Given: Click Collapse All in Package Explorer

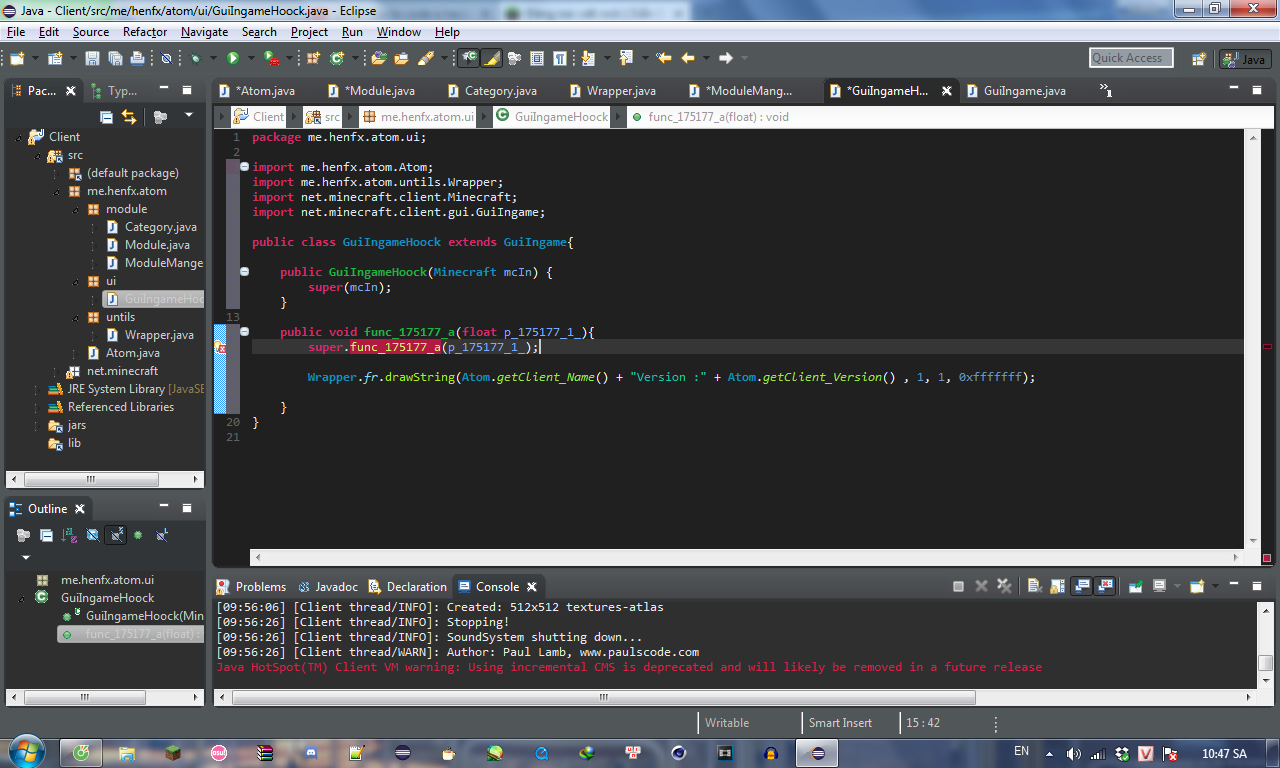Looking at the screenshot, I should click(x=106, y=117).
